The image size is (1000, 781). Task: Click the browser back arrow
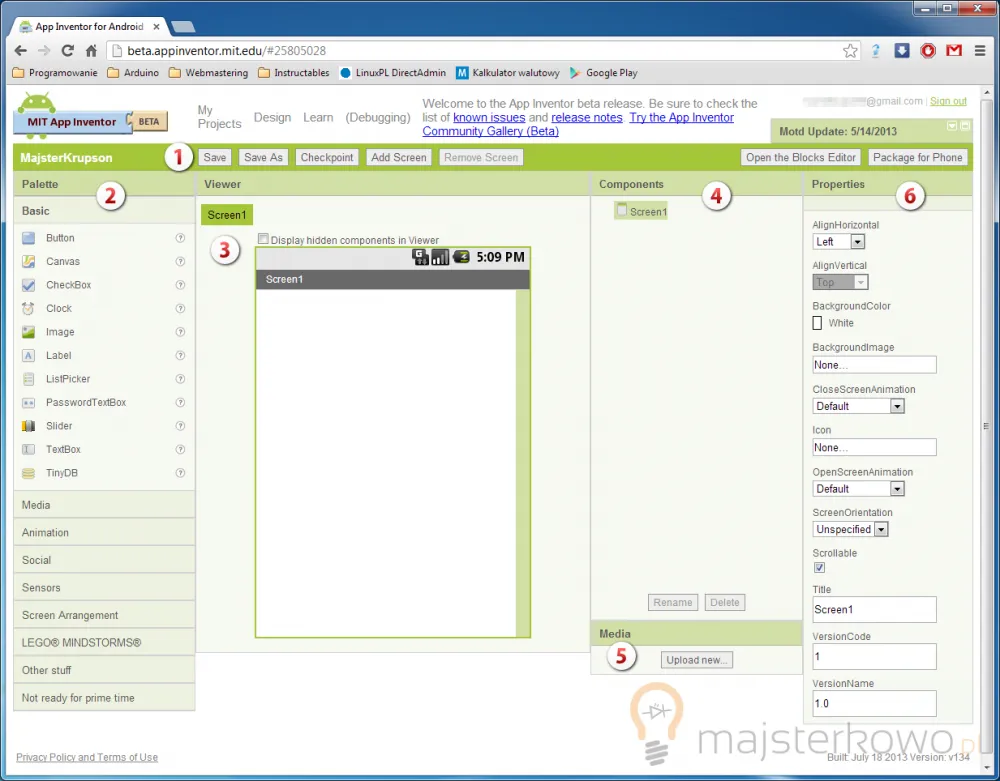coord(20,50)
